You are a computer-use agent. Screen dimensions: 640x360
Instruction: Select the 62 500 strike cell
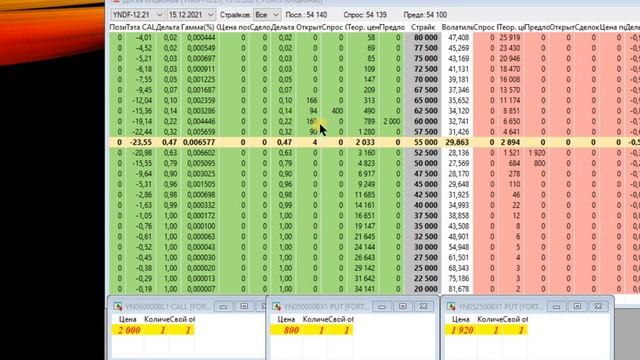coord(423,111)
